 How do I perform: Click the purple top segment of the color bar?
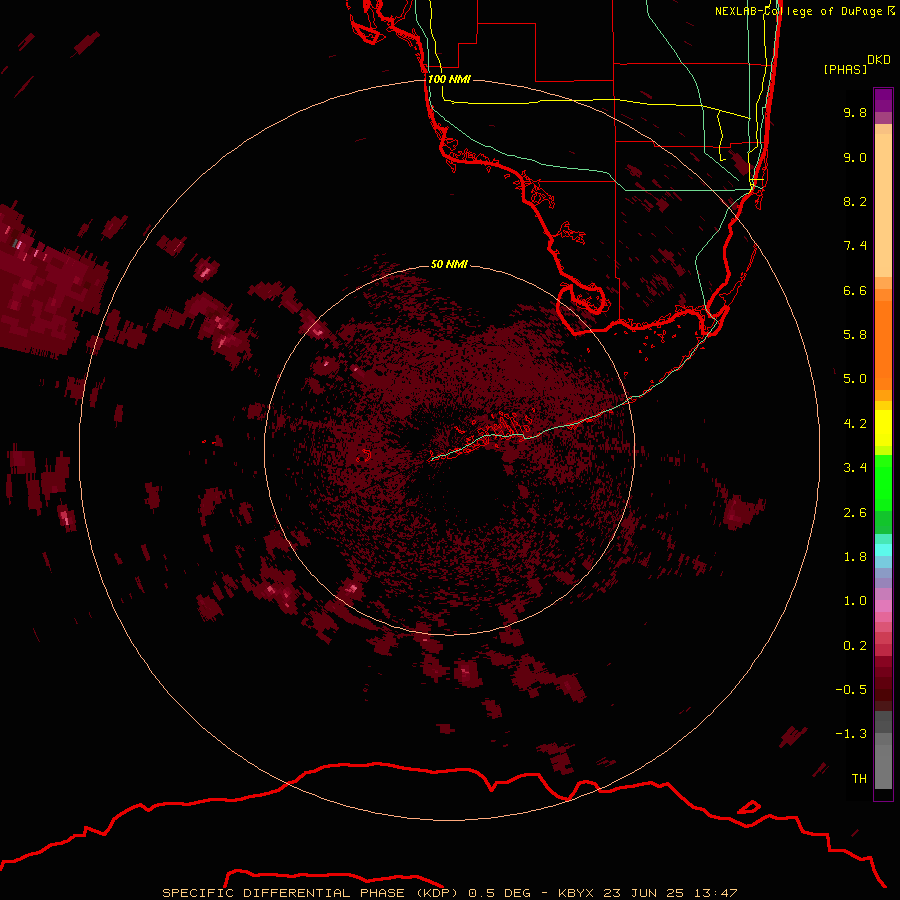tap(883, 100)
